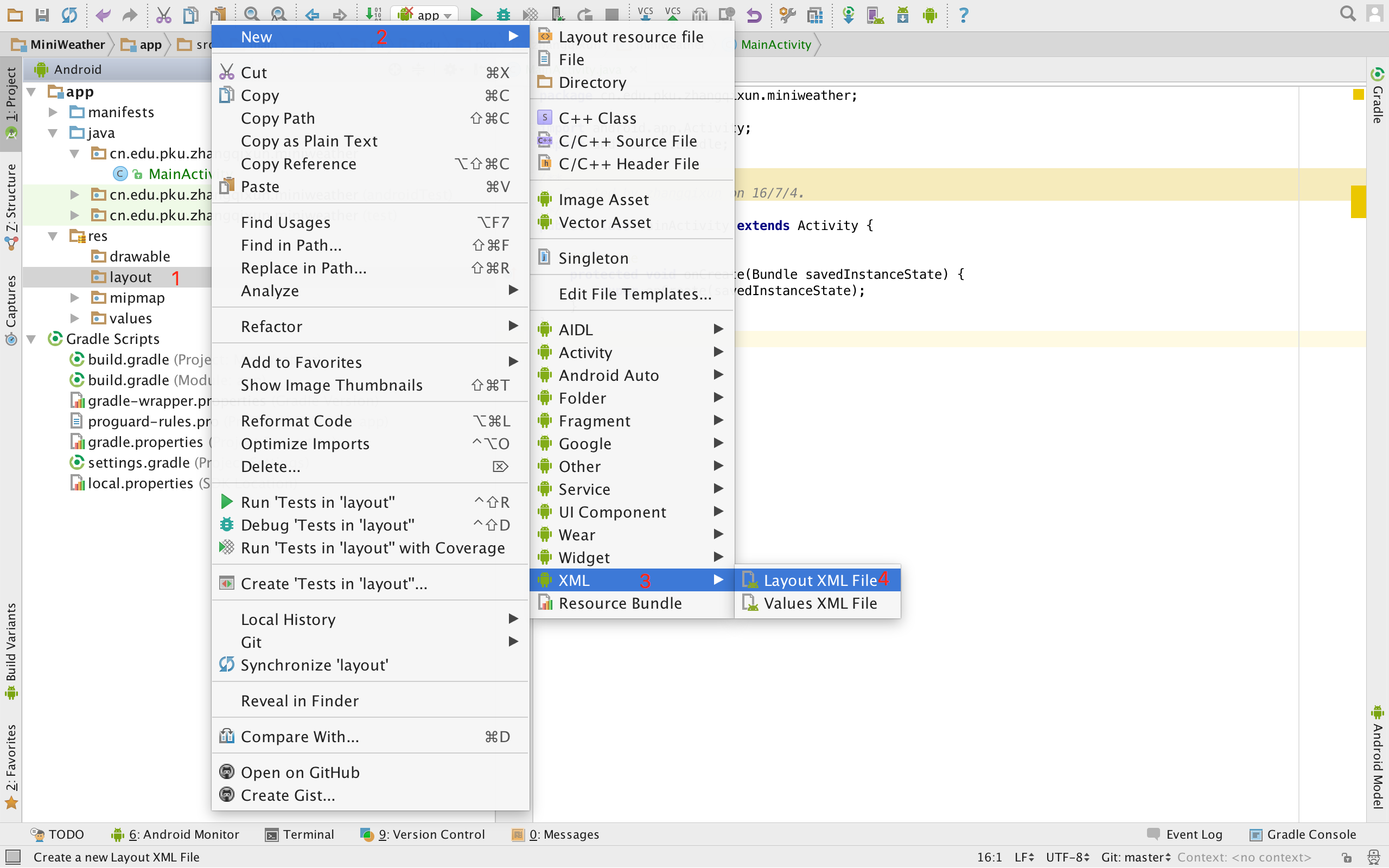Click the green Run app button
Viewport: 1389px width, 868px height.
(476, 15)
